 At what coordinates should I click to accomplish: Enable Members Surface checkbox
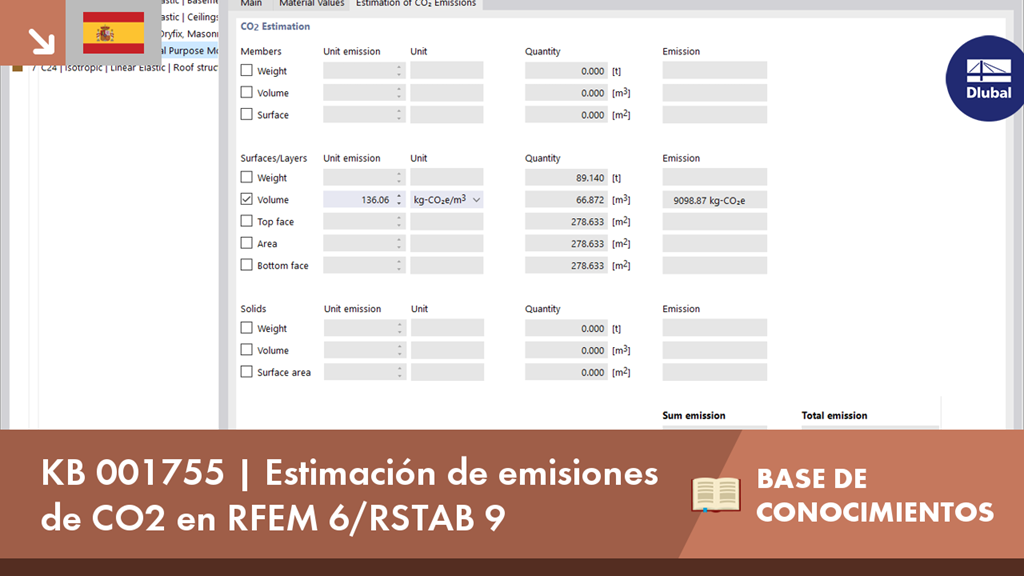pos(246,114)
